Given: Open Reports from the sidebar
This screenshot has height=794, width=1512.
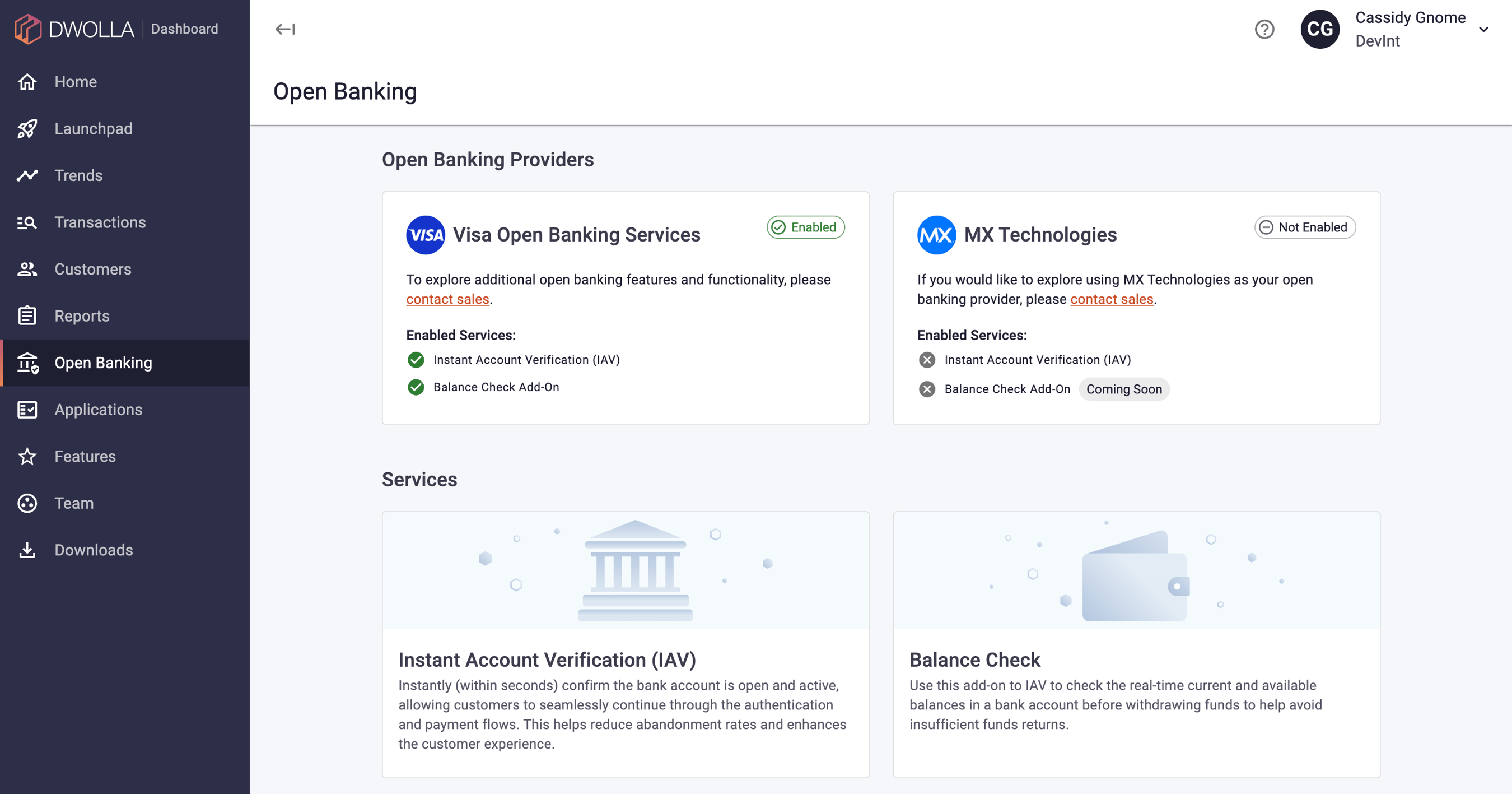Looking at the screenshot, I should coord(124,316).
